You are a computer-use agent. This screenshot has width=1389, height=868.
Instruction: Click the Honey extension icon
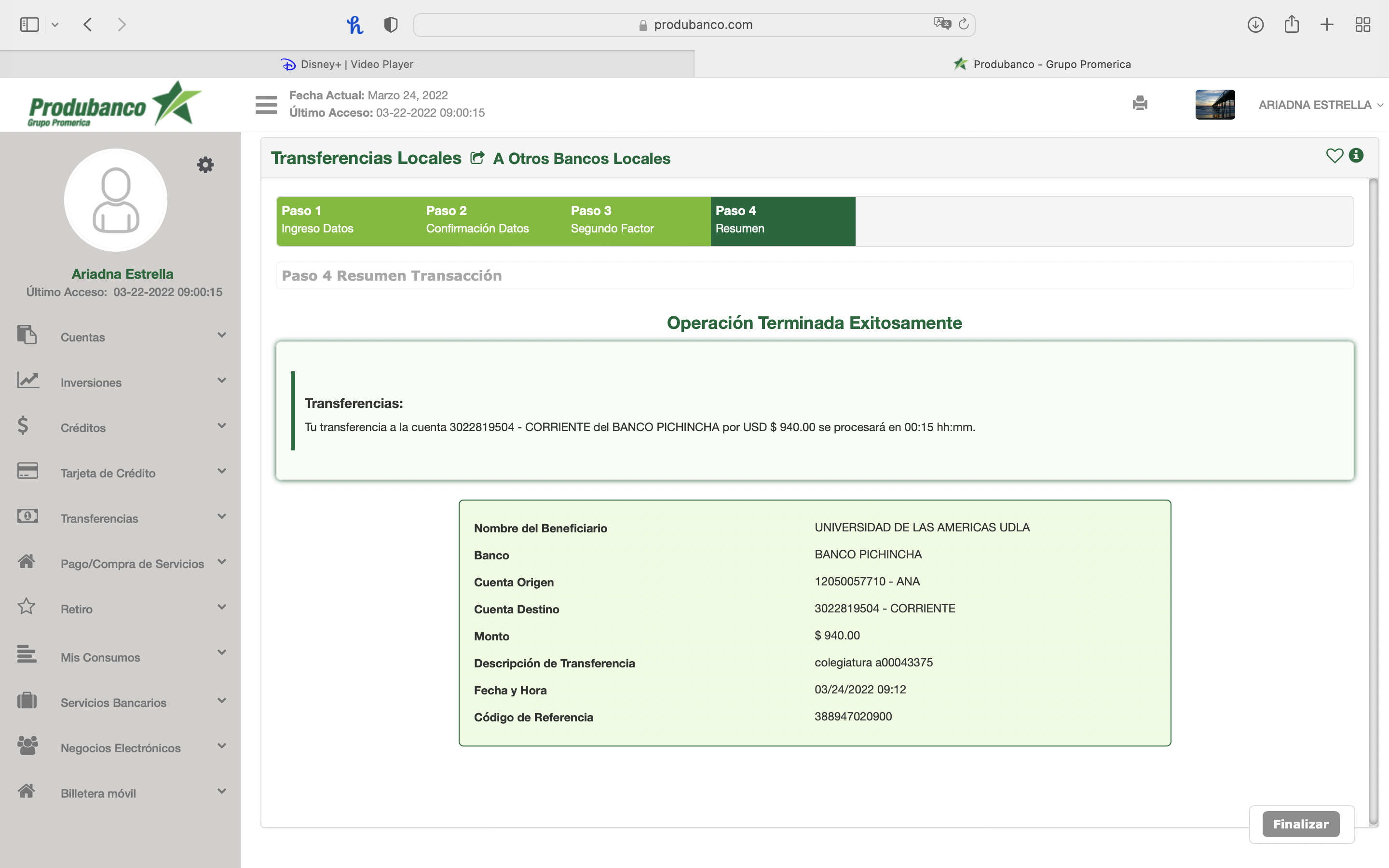click(x=354, y=25)
